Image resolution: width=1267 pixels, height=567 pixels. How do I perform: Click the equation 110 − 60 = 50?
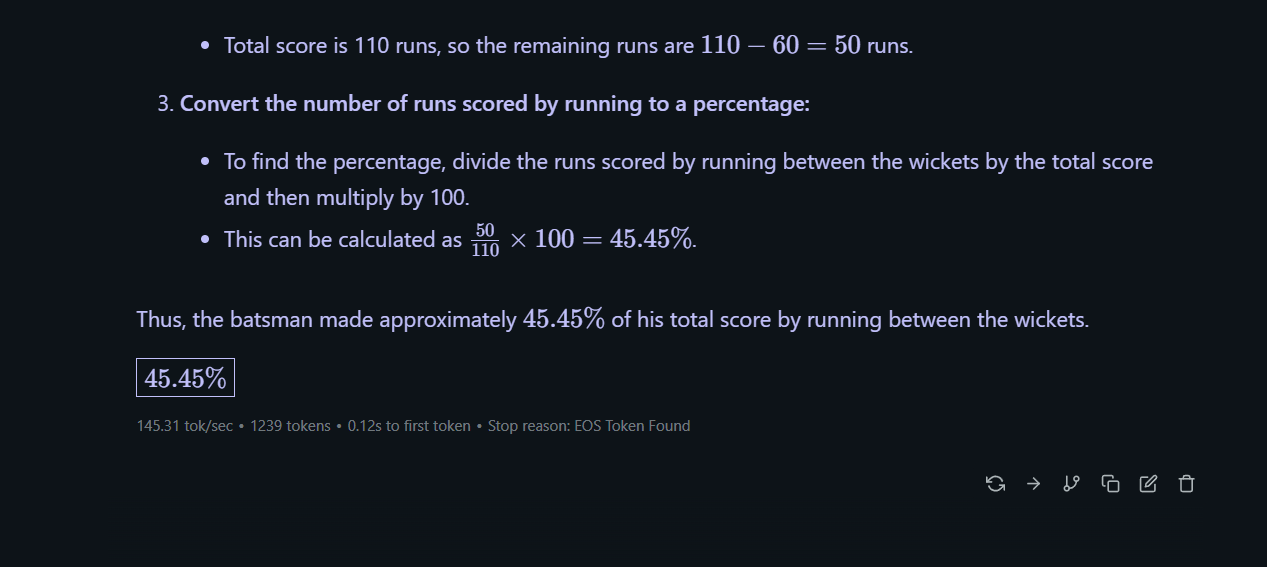(x=780, y=46)
